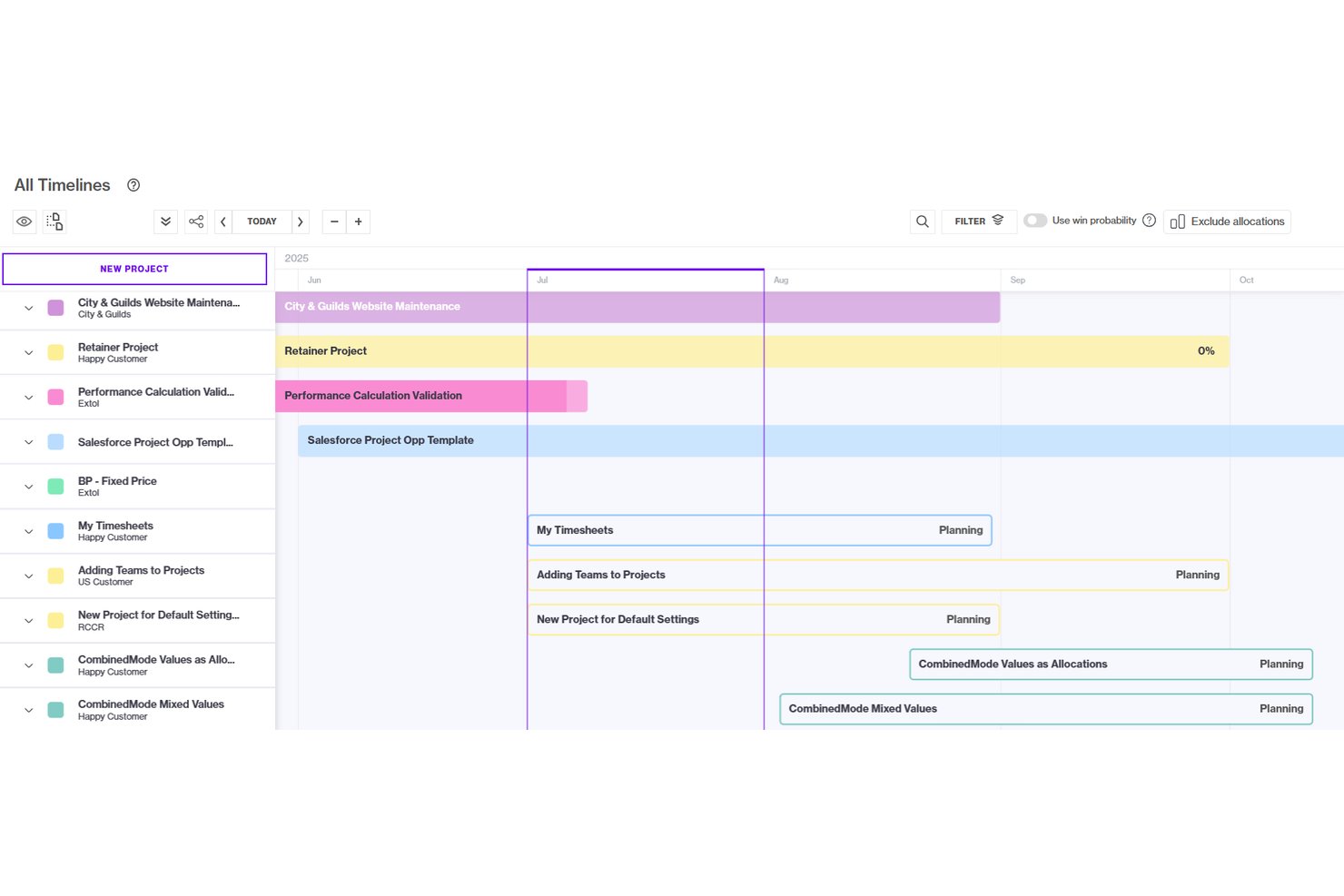The image size is (1344, 896).
Task: Toggle the eye visibility icon in toolbar
Action: coord(25,222)
